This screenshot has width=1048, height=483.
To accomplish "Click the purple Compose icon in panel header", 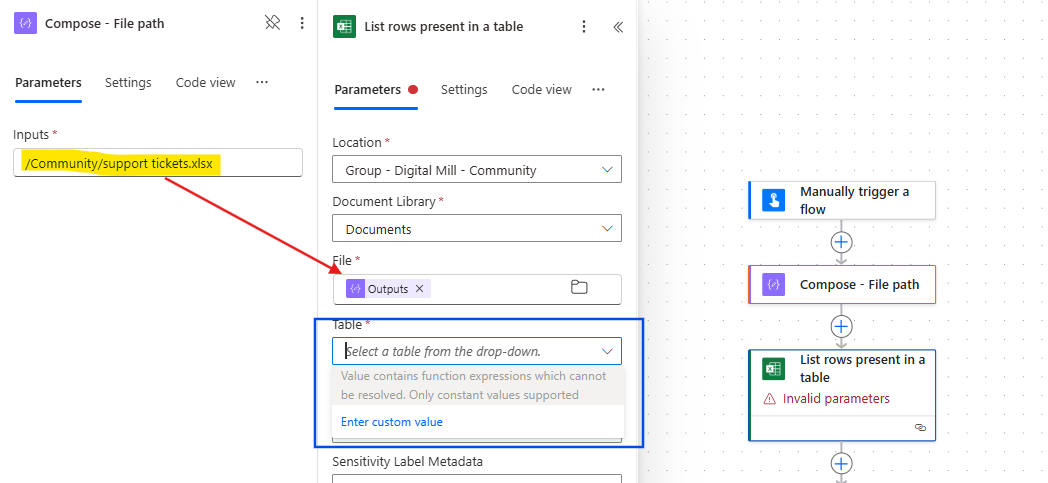I will pos(25,23).
